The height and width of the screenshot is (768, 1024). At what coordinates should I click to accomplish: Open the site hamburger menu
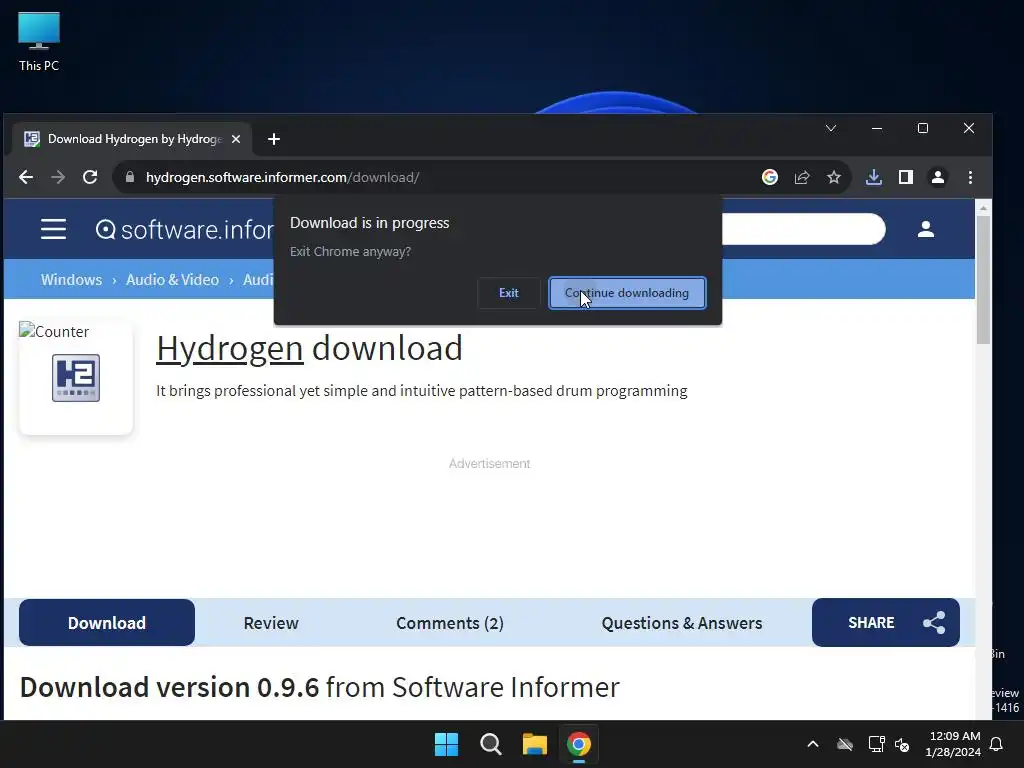click(54, 229)
